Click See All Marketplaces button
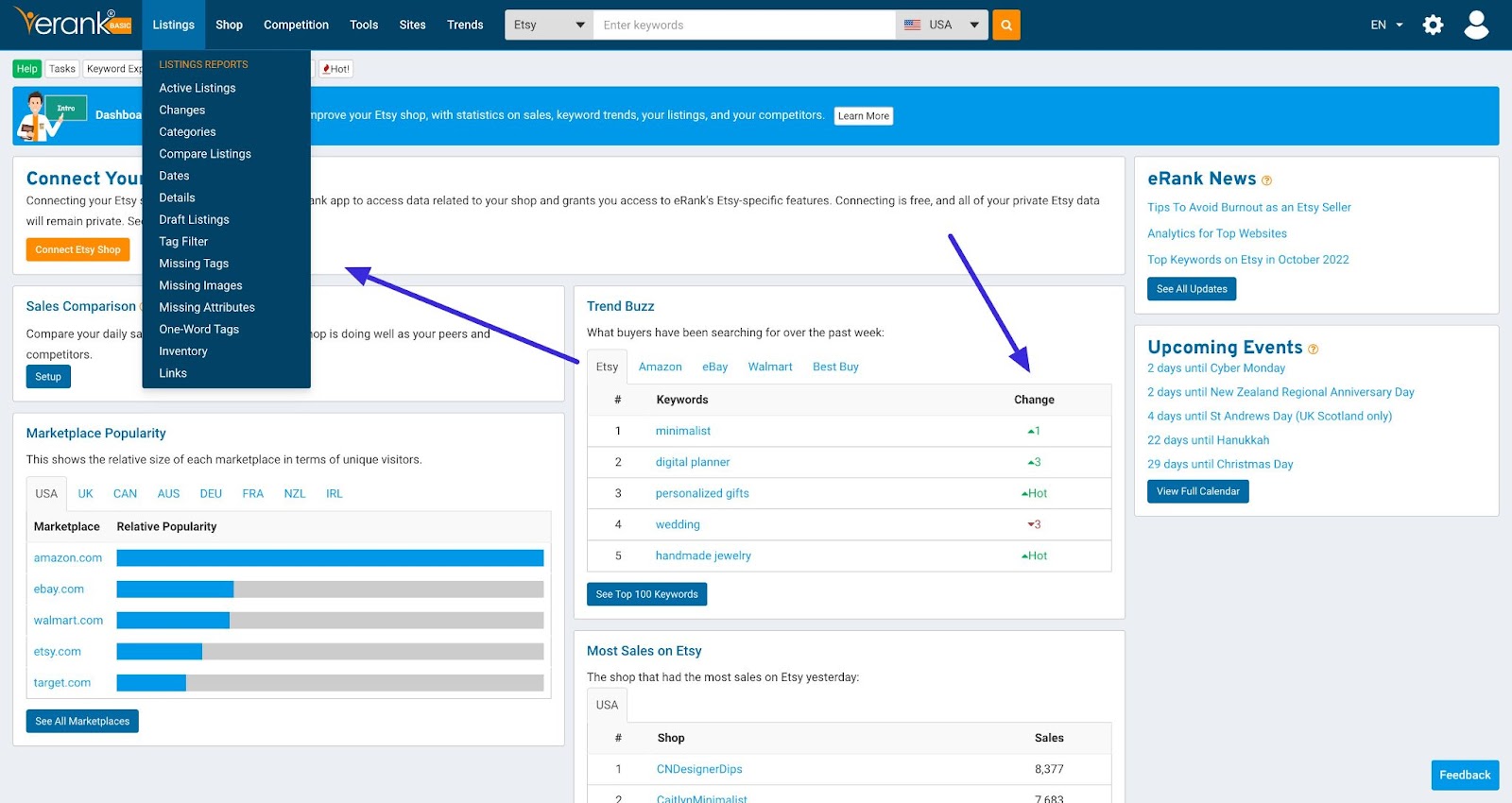 tap(82, 721)
